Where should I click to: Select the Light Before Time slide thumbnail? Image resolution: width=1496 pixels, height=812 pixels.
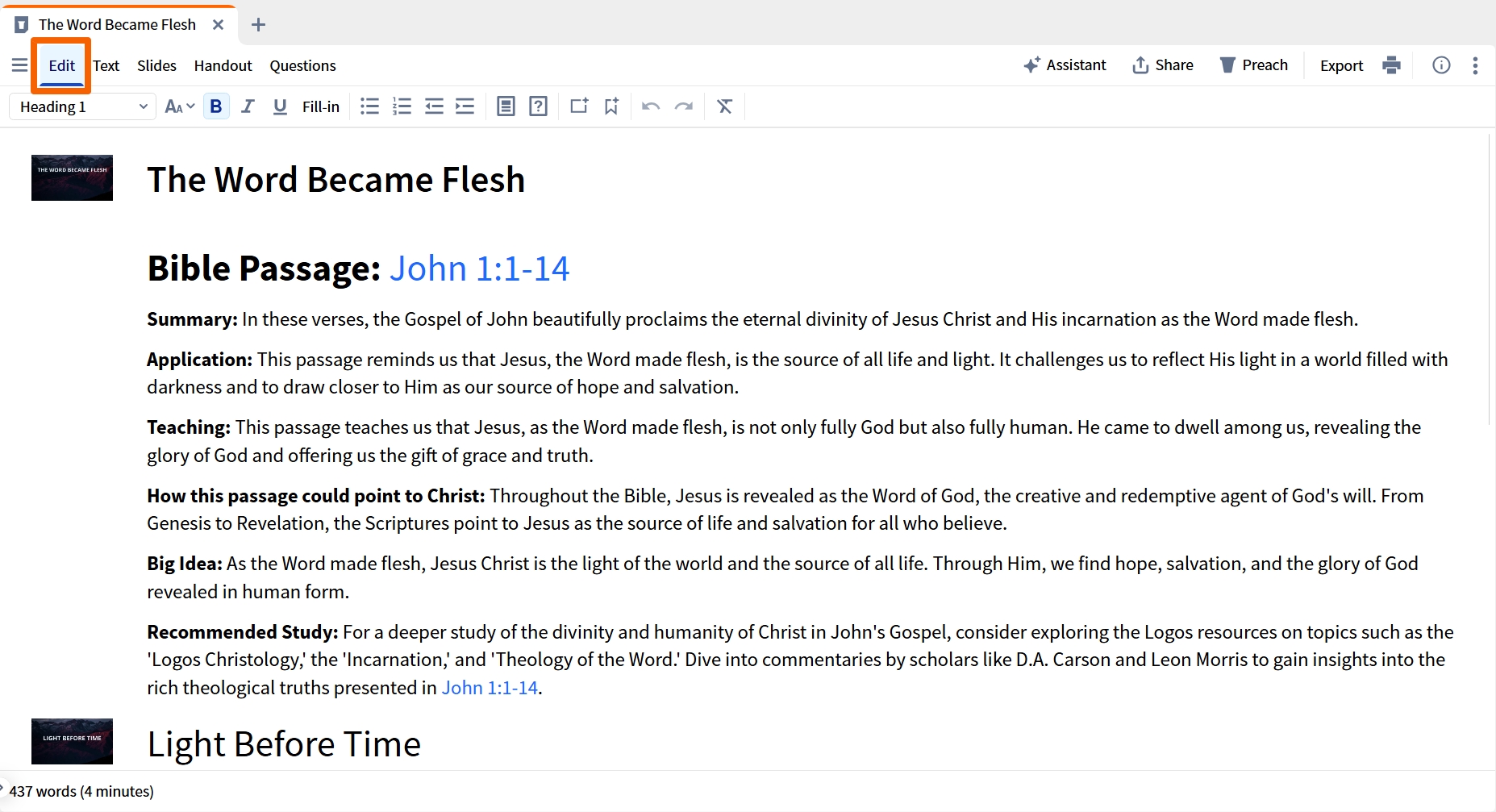click(72, 741)
